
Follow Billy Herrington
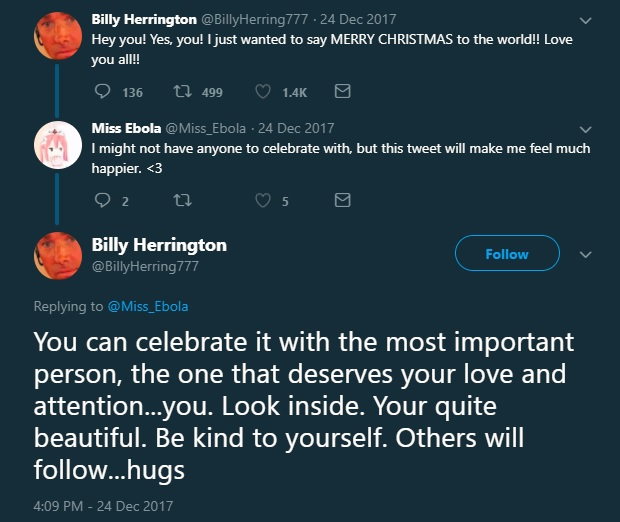(507, 253)
